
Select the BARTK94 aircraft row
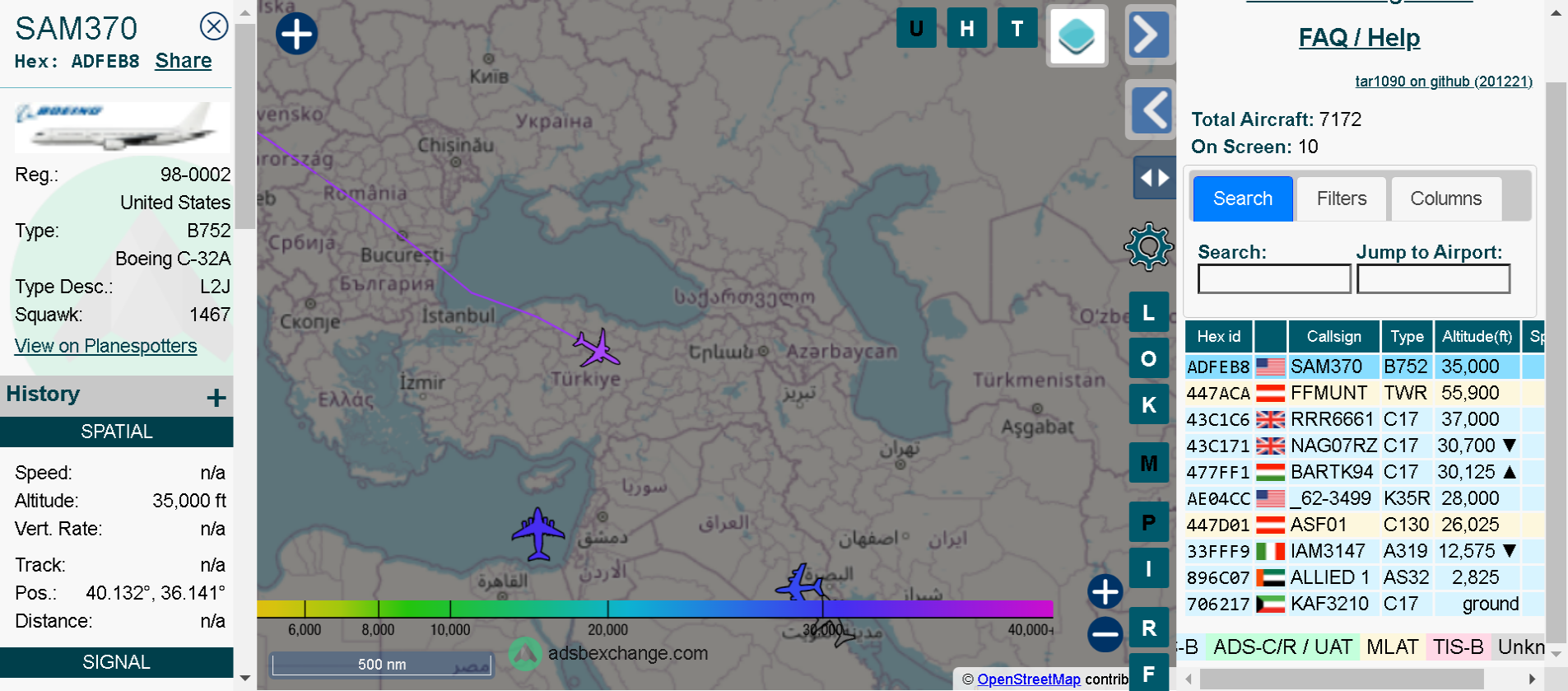click(1365, 472)
